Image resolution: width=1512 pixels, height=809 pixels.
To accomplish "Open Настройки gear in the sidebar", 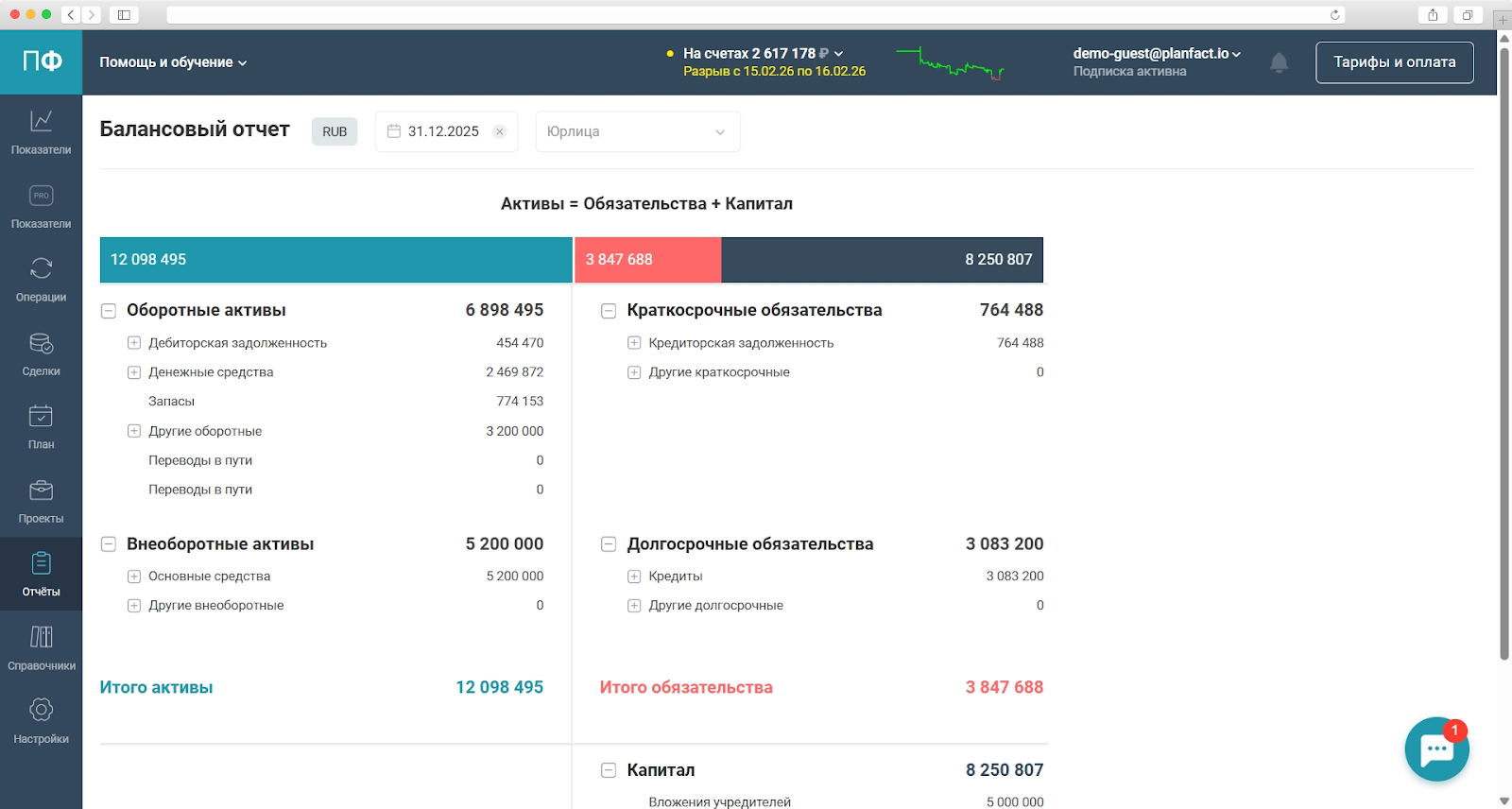I will pyautogui.click(x=41, y=721).
